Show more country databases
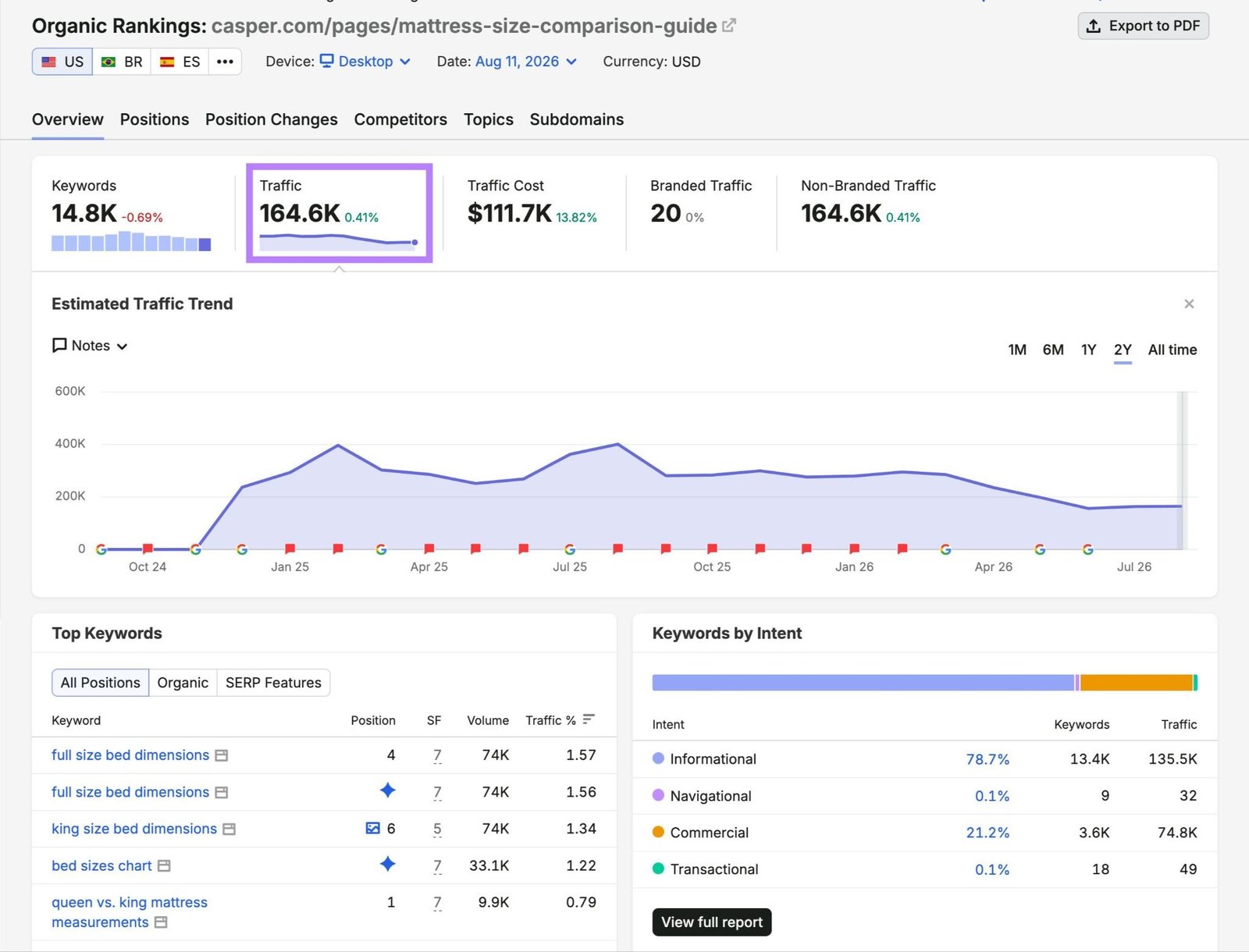This screenshot has width=1249, height=952. click(225, 62)
